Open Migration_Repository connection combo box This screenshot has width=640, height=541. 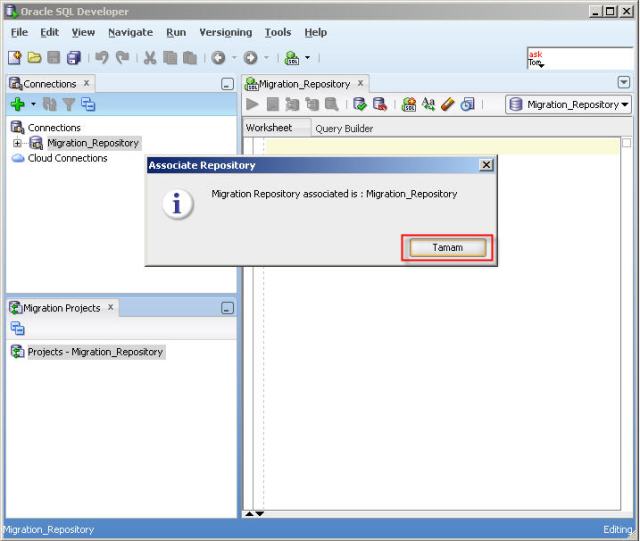[569, 105]
